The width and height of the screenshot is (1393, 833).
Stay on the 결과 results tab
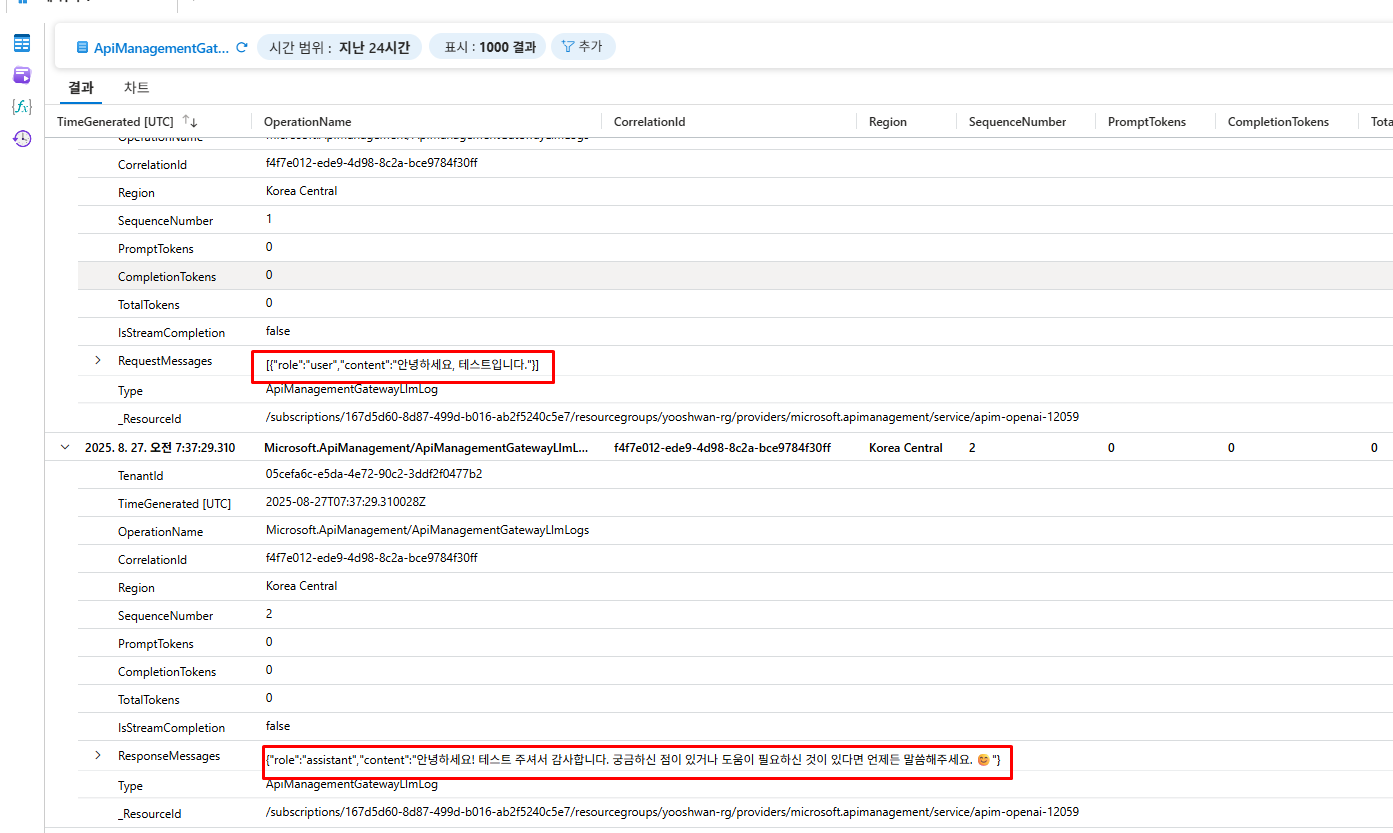(x=80, y=87)
